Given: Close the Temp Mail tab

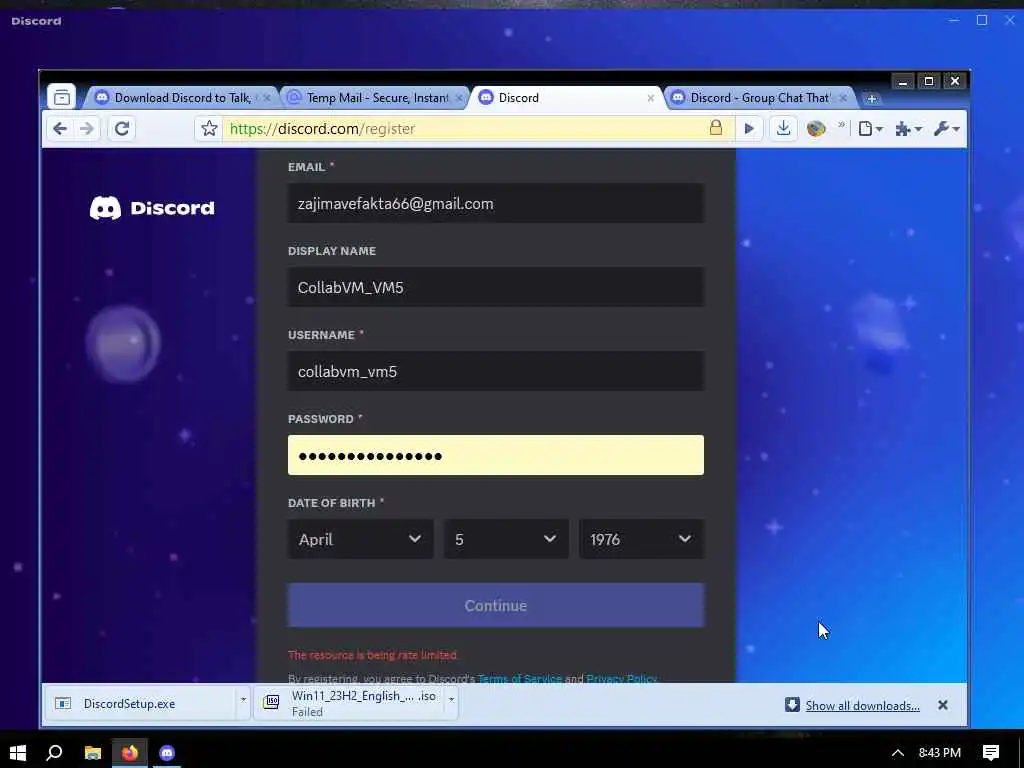Looking at the screenshot, I should (459, 98).
